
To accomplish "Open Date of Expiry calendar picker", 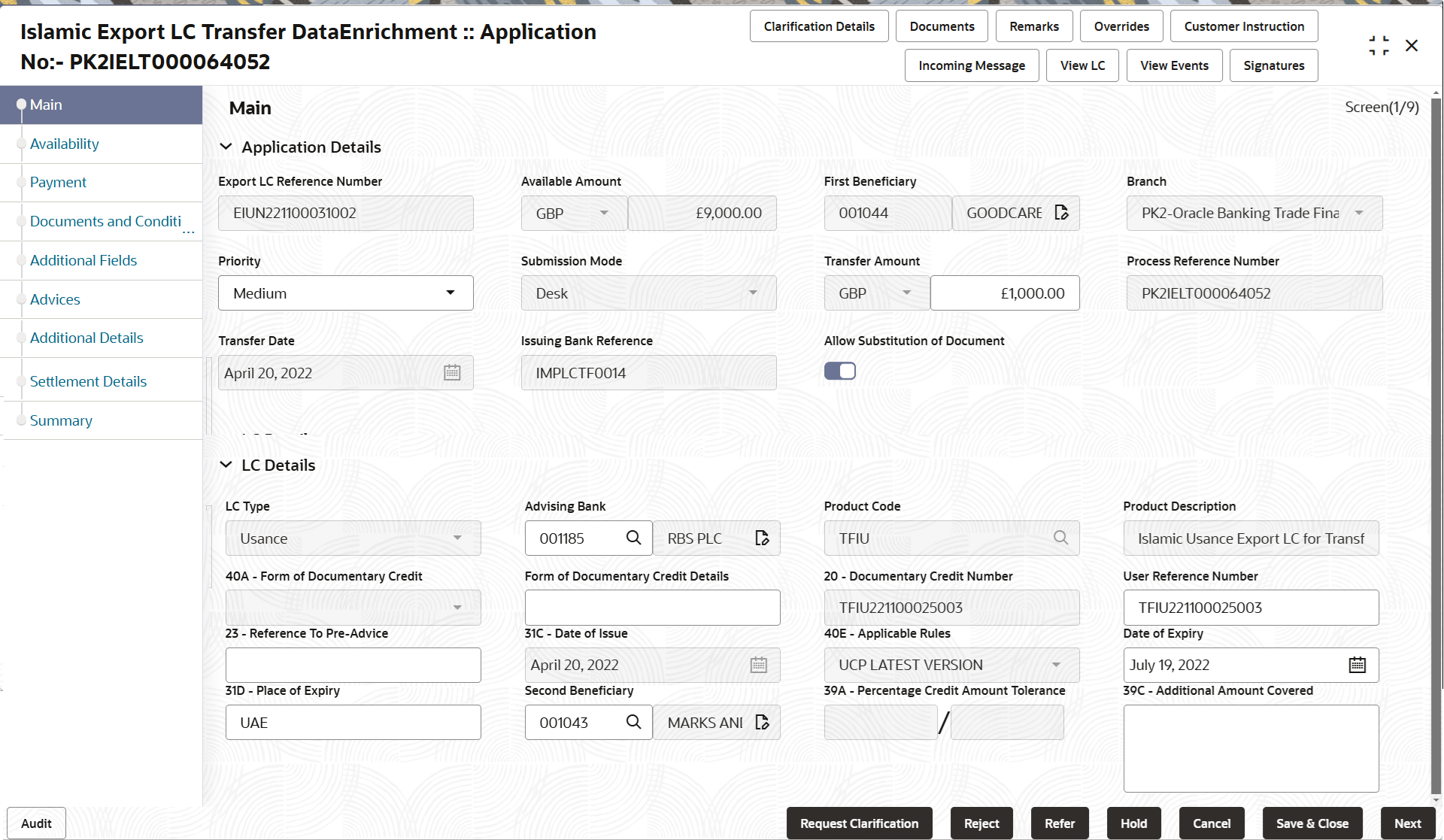I will click(x=1357, y=665).
